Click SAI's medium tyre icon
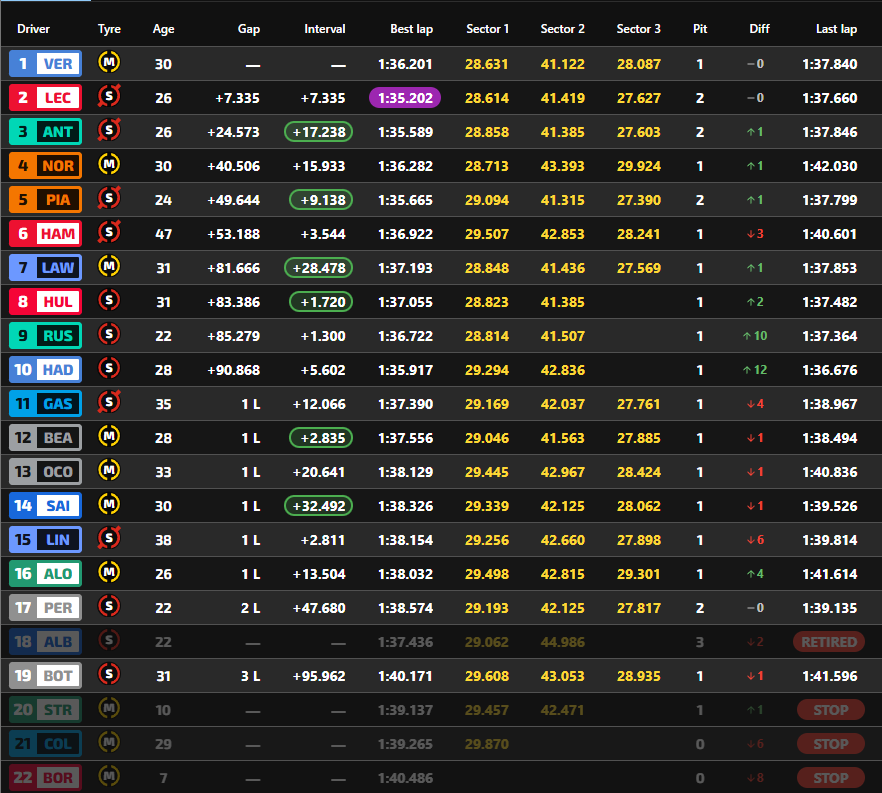 109,504
